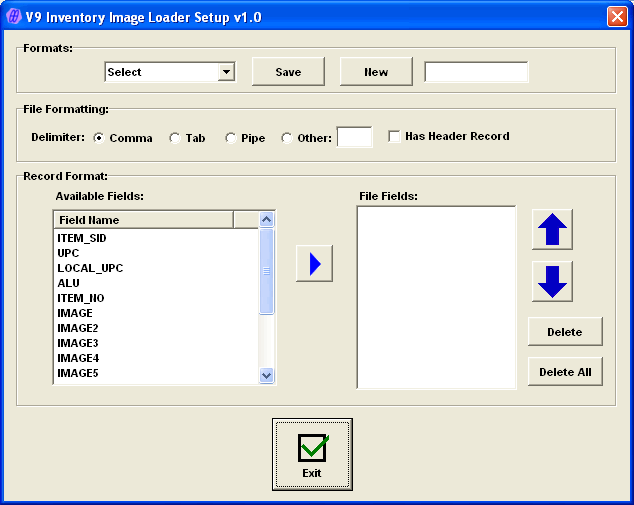Select the UPC field

(156, 253)
